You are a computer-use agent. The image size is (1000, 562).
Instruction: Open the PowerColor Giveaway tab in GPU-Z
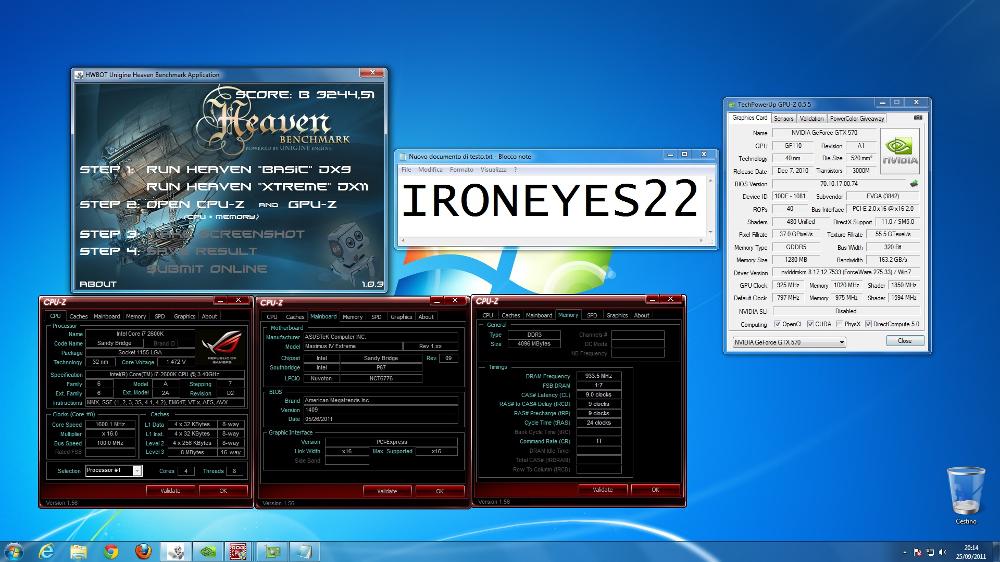coord(857,119)
